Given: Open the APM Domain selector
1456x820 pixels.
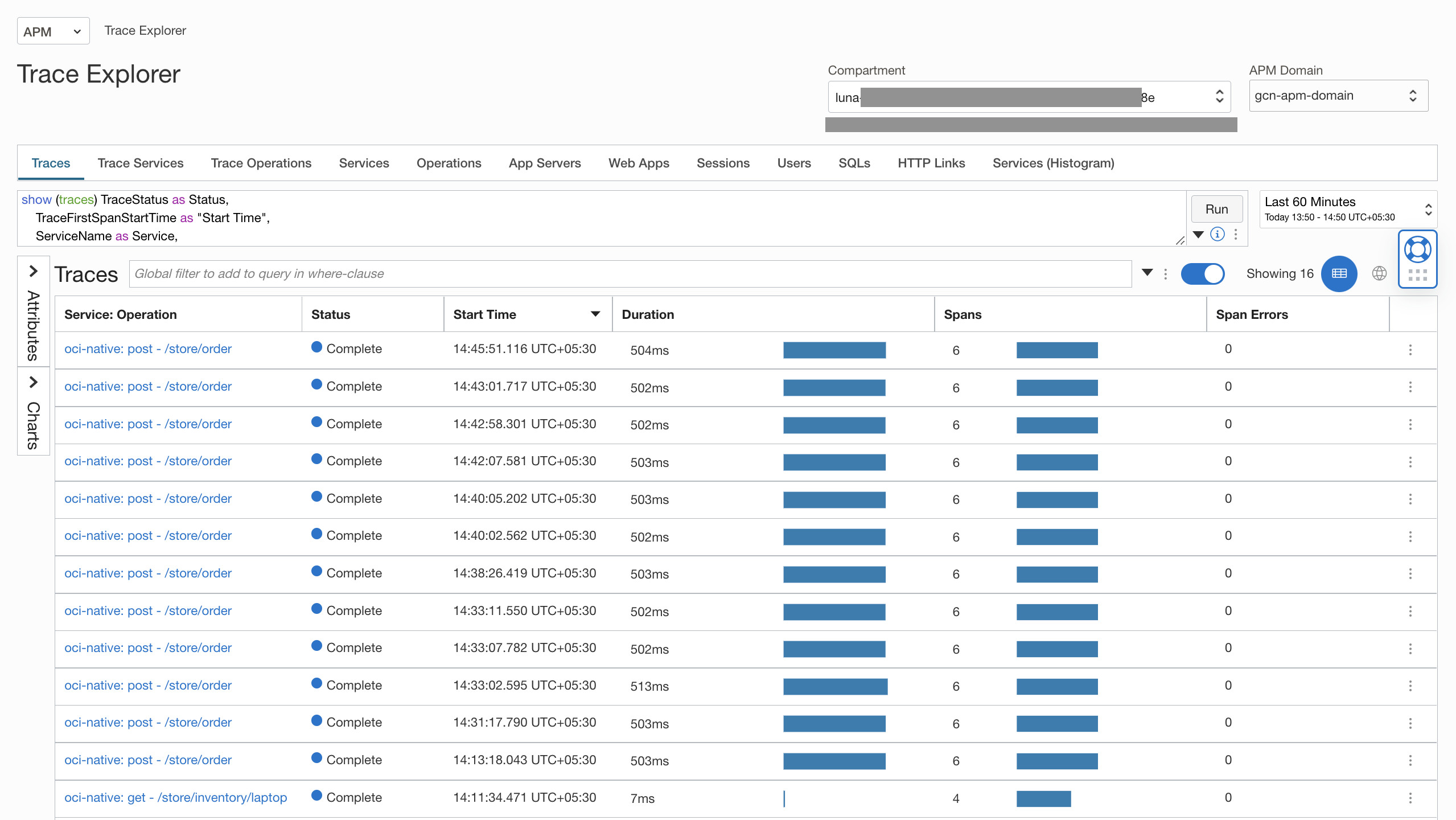Looking at the screenshot, I should pos(1338,96).
